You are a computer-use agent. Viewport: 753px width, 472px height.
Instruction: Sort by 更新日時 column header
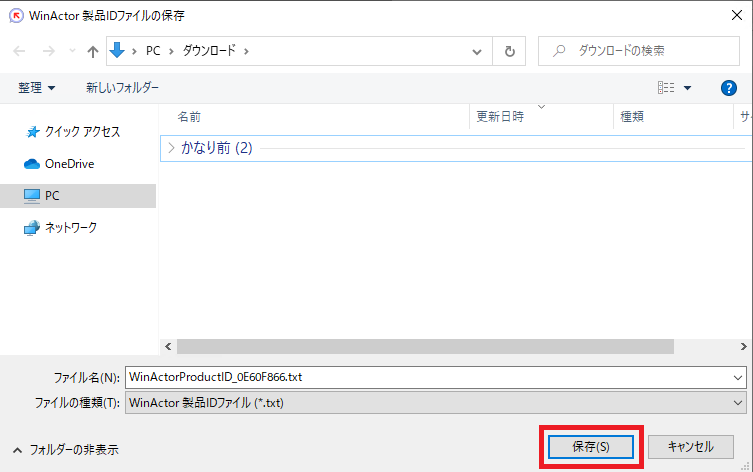tap(500, 117)
